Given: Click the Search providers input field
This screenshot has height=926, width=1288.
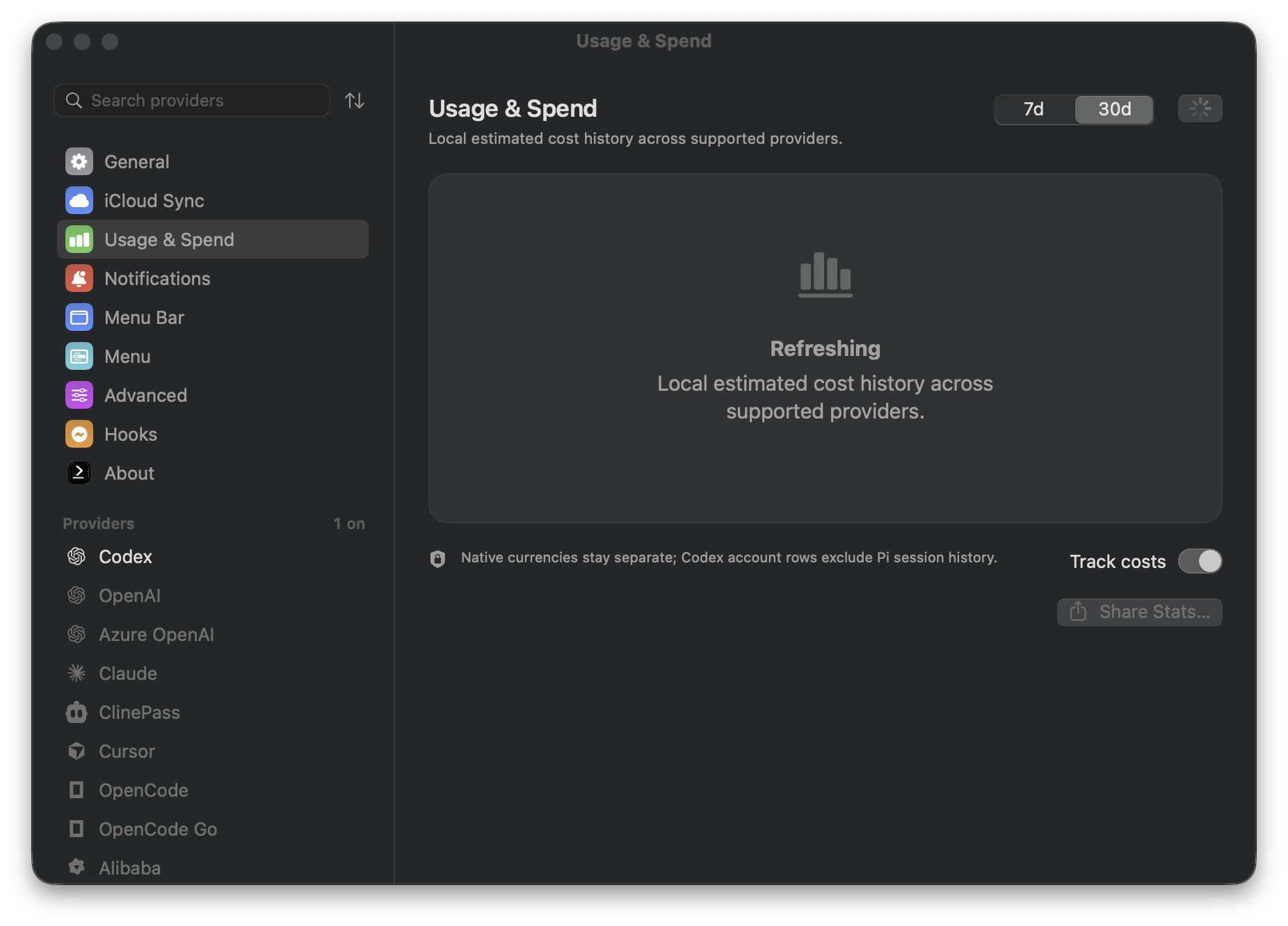Looking at the screenshot, I should click(x=192, y=101).
